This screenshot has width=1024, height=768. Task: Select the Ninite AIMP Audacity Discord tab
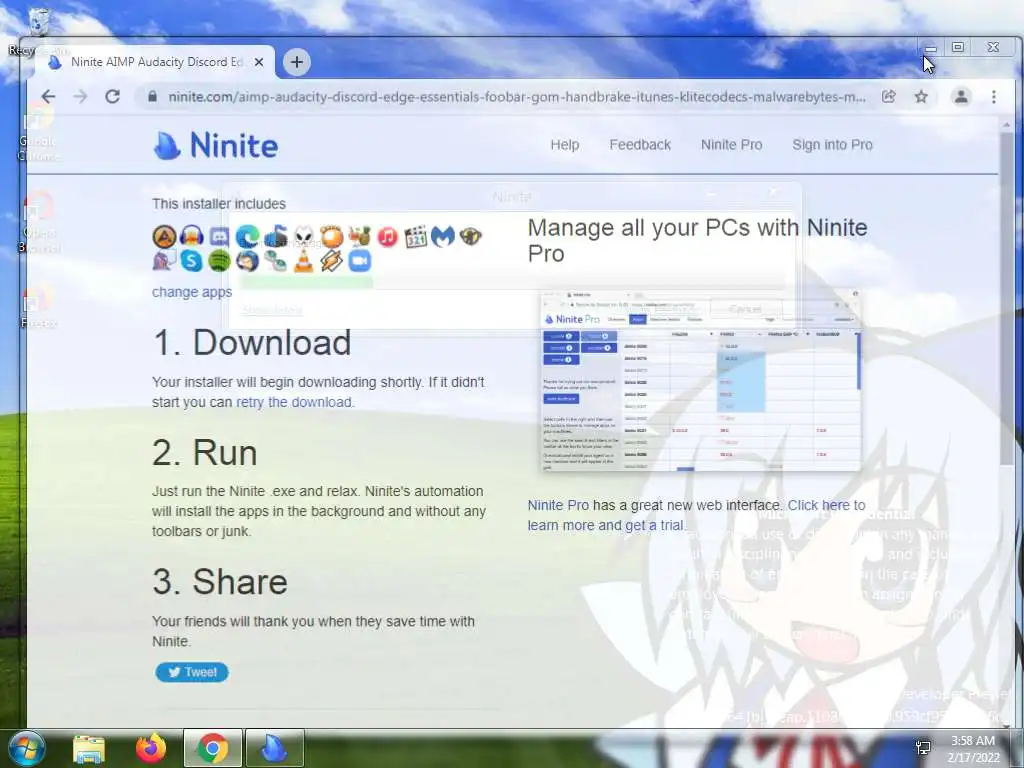[x=155, y=62]
